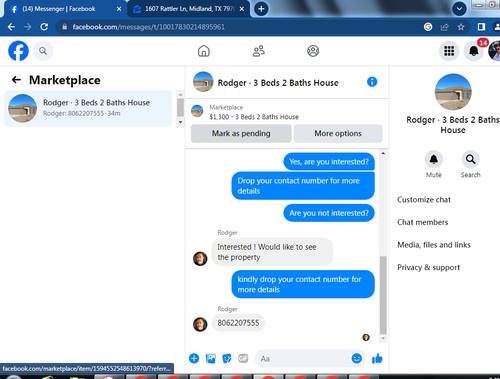Viewport: 500px width, 379px height.
Task: Click the chat scroll up arrow
Action: (x=383, y=153)
